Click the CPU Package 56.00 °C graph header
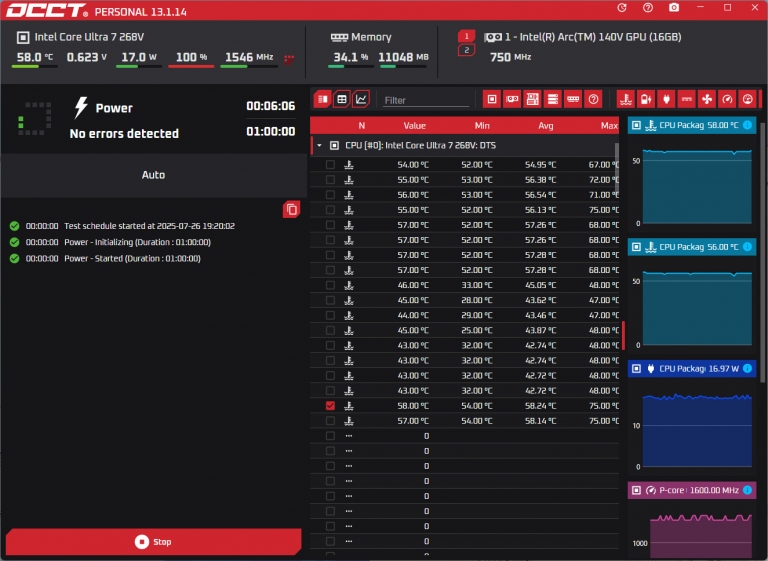Viewport: 768px width, 561px height. tap(692, 246)
